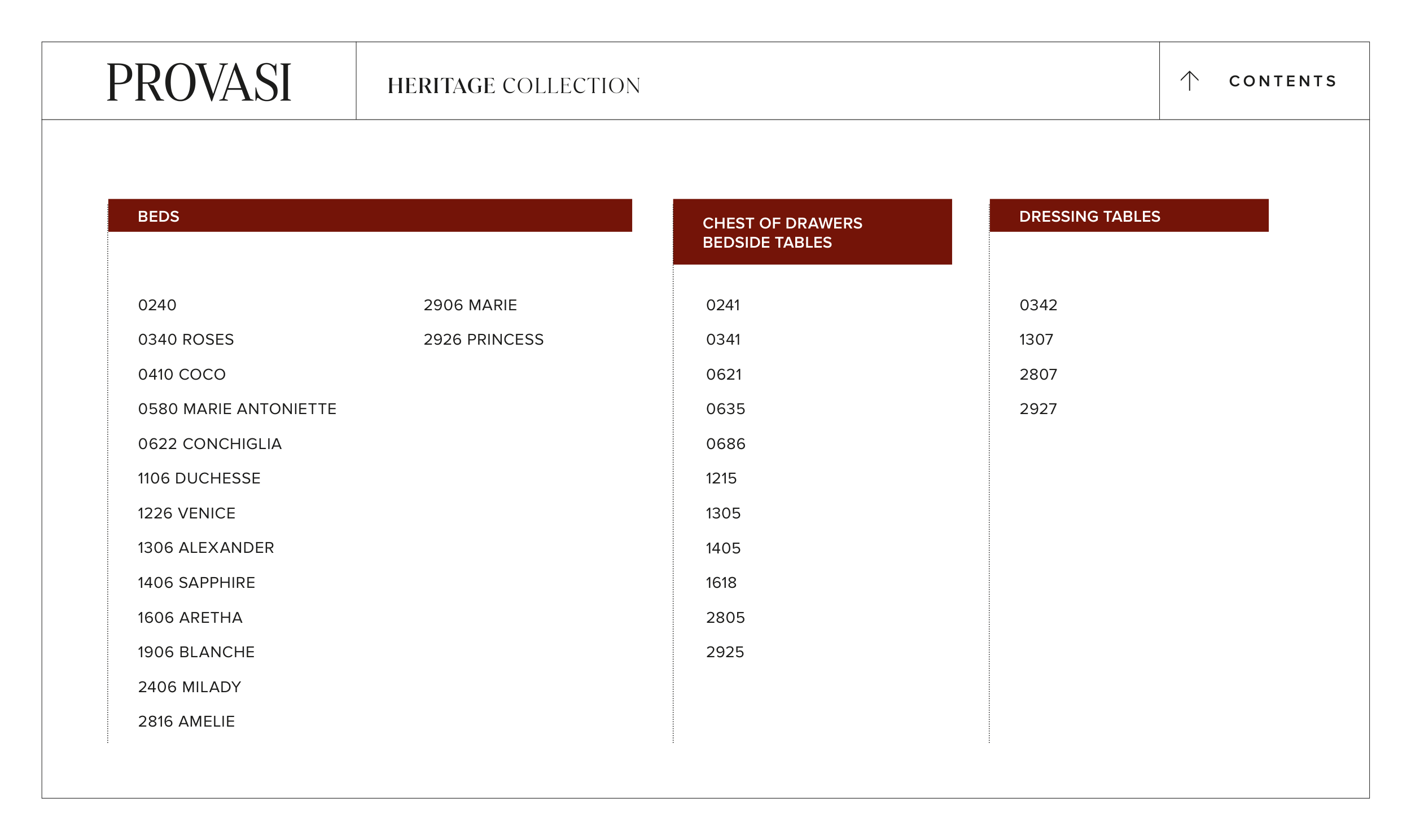This screenshot has width=1411, height=840.
Task: Open the CONTENTS link
Action: tap(1282, 81)
